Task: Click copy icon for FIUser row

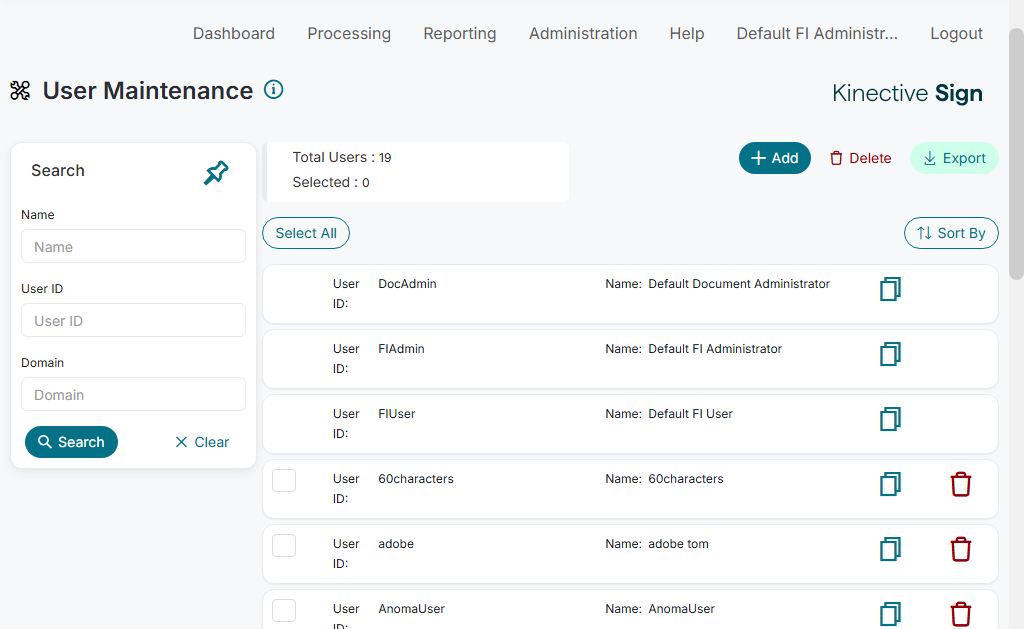Action: tap(890, 419)
